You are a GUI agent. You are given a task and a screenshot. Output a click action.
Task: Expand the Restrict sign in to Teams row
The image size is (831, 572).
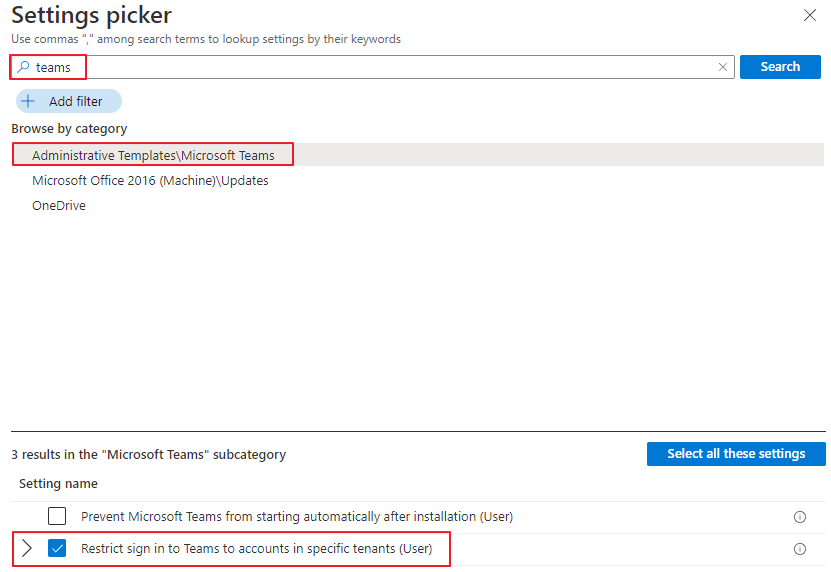(26, 548)
